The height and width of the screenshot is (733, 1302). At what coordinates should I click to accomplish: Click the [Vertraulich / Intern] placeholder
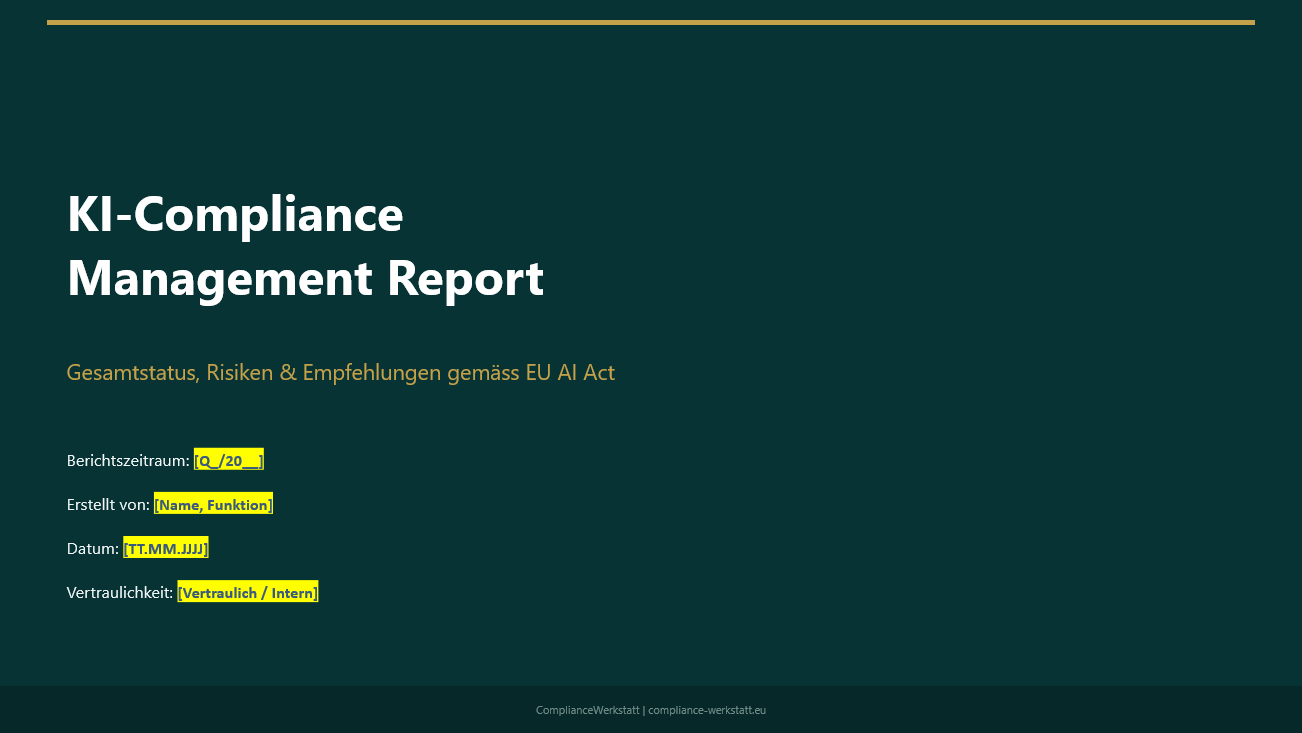247,591
